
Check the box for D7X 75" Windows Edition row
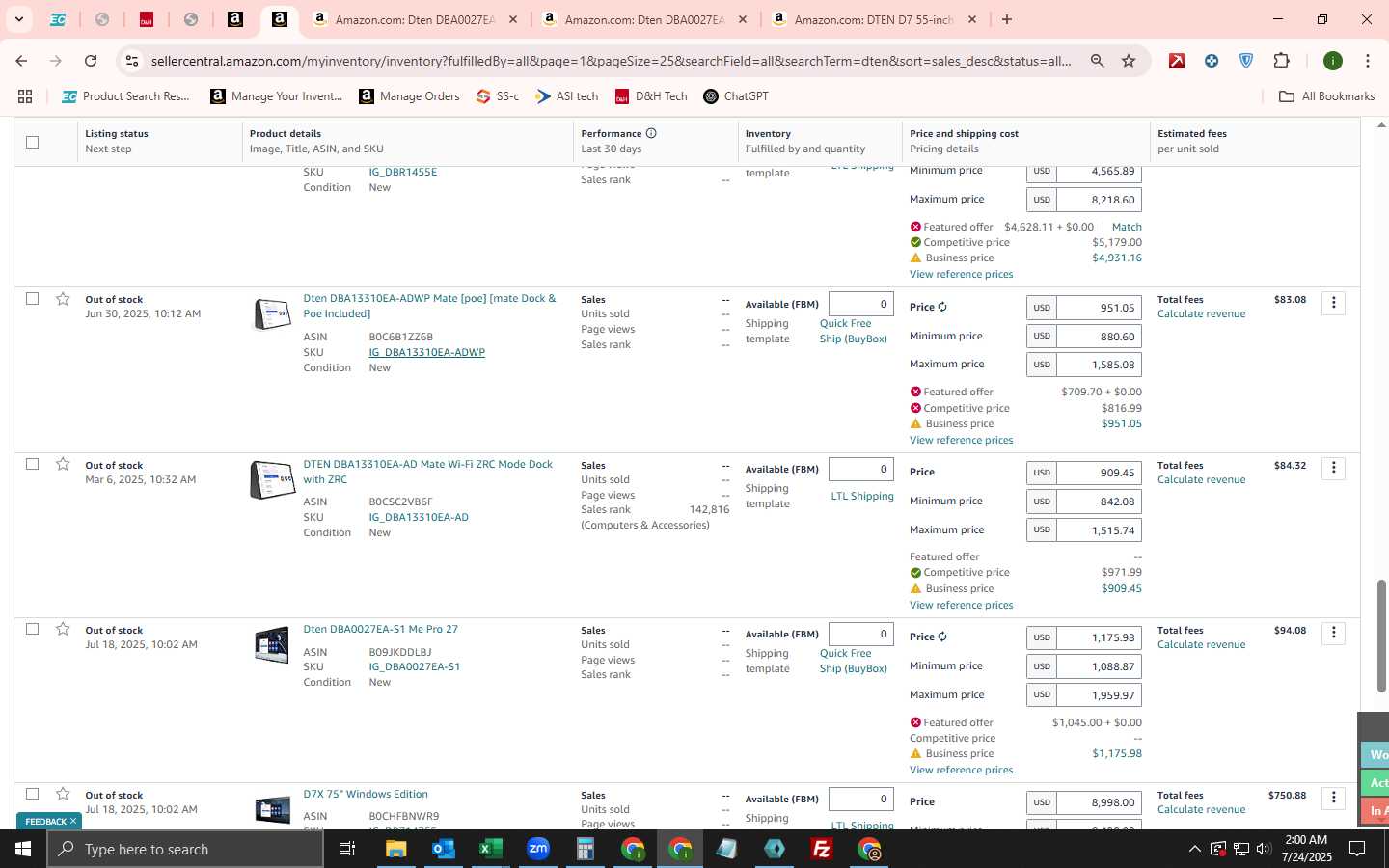32,794
